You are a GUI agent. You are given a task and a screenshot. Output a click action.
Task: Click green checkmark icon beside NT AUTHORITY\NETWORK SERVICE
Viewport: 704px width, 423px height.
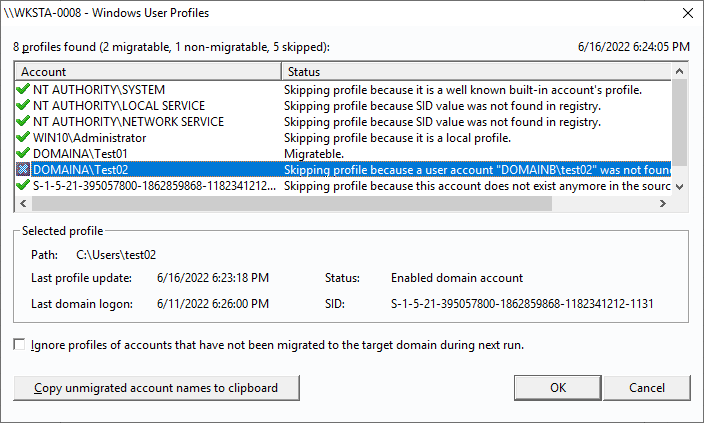(23, 122)
